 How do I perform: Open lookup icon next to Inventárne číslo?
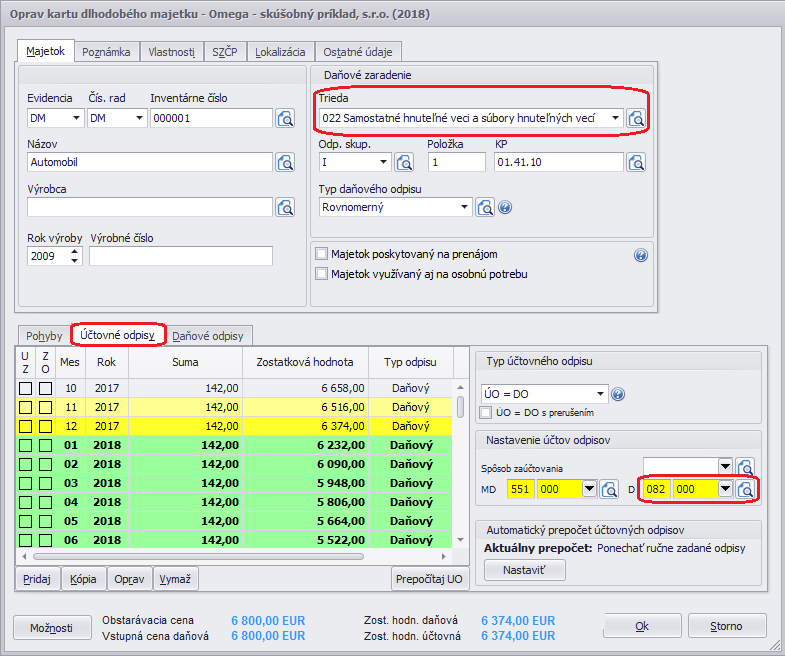285,119
